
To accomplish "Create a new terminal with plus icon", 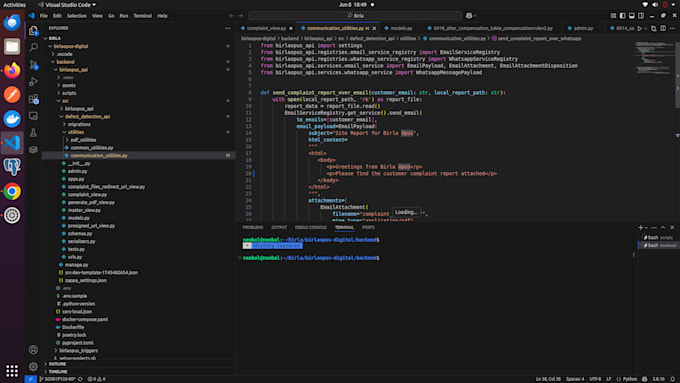I will click(641, 227).
